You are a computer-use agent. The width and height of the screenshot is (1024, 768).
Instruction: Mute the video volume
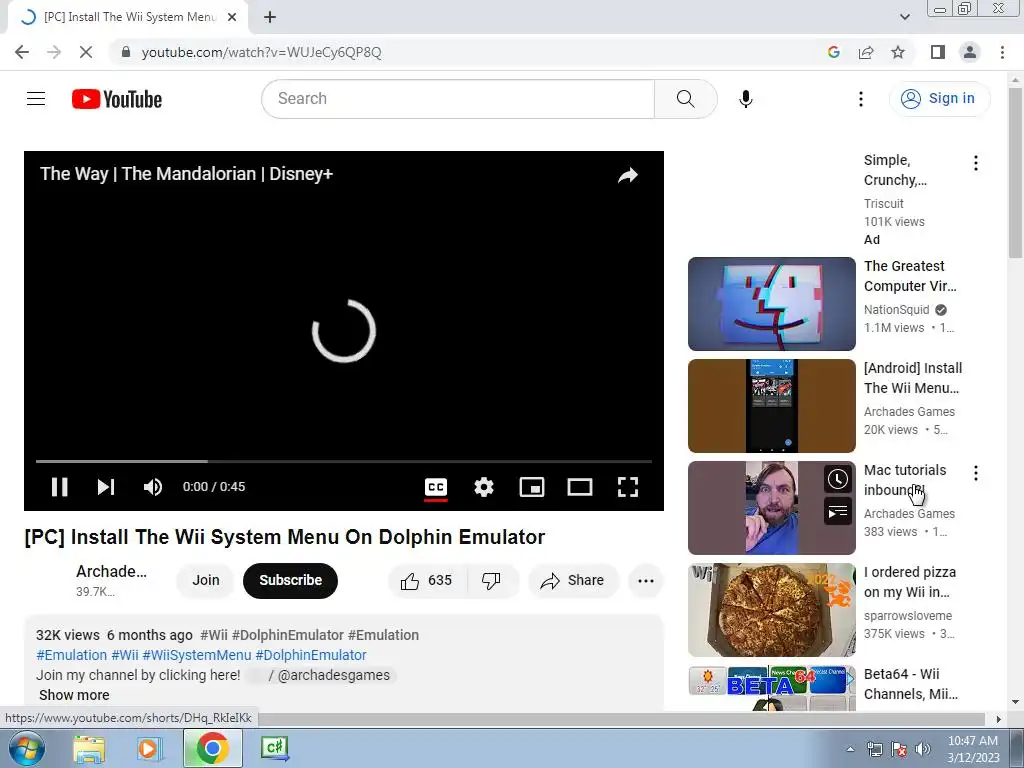pos(153,487)
